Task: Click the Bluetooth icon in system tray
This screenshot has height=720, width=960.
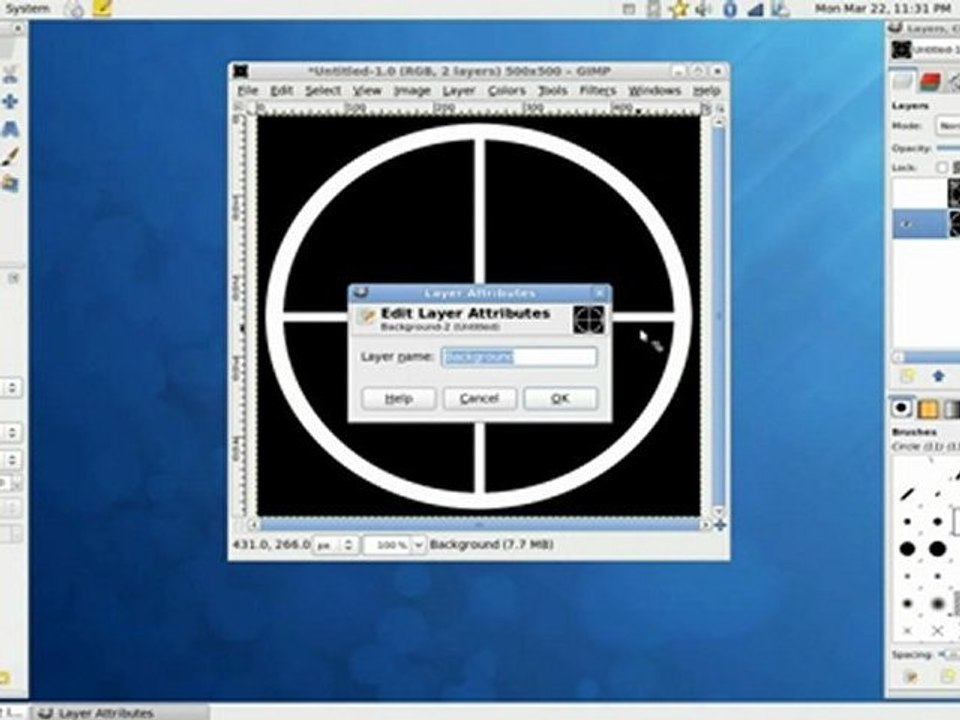Action: [x=730, y=9]
